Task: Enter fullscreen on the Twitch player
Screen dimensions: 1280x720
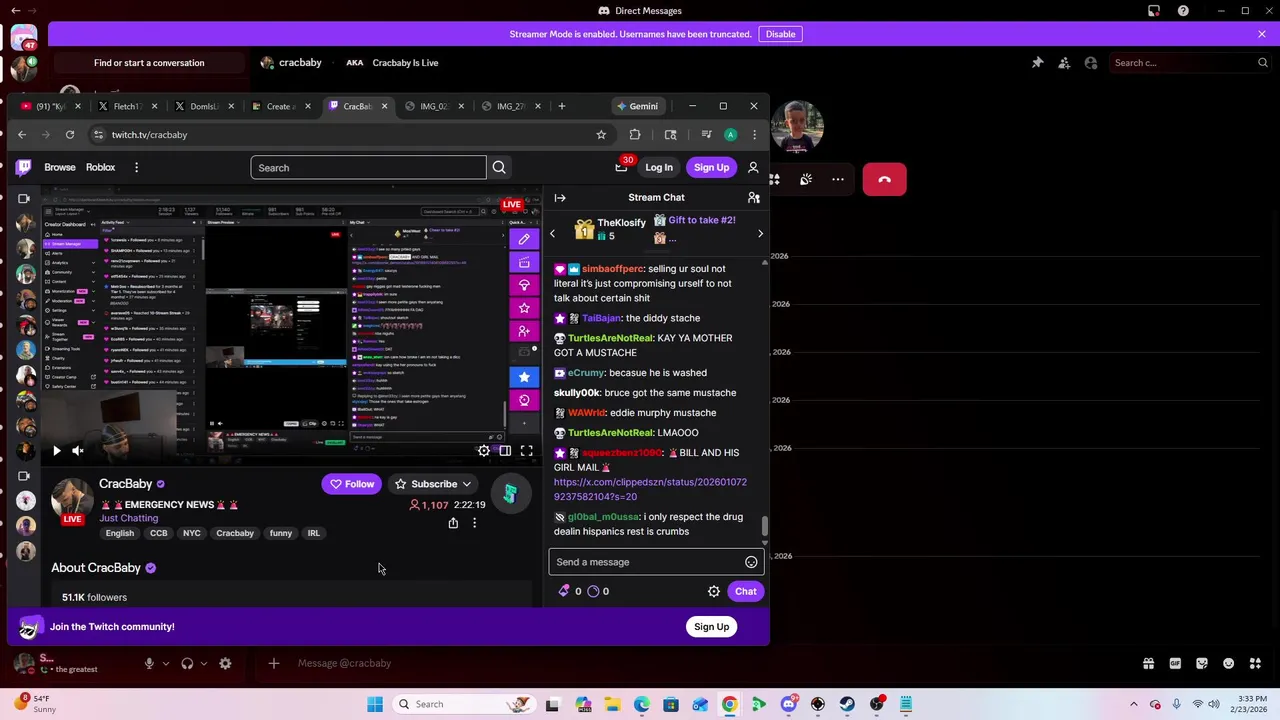Action: tap(527, 451)
